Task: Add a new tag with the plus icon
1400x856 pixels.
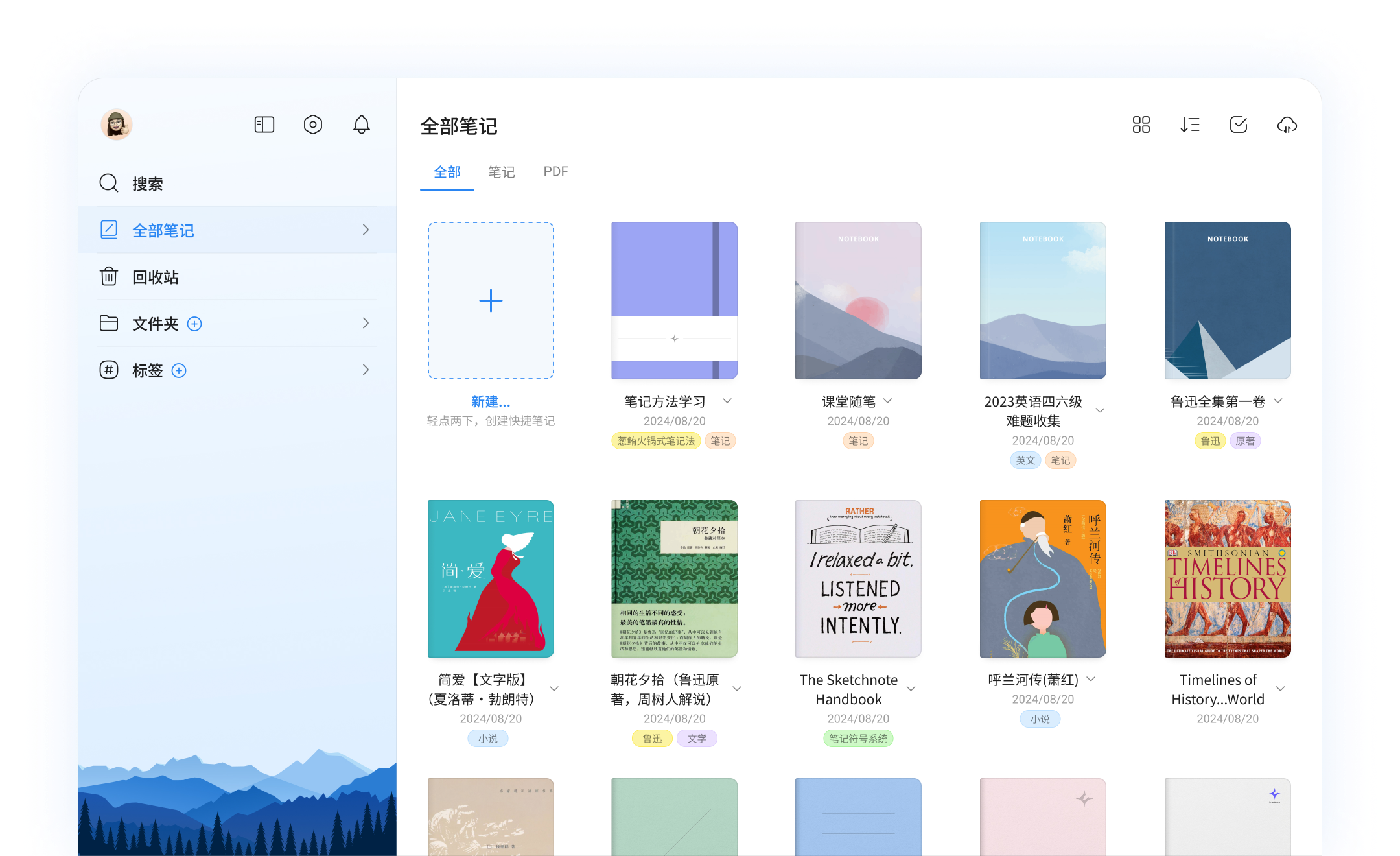Action: pyautogui.click(x=179, y=370)
